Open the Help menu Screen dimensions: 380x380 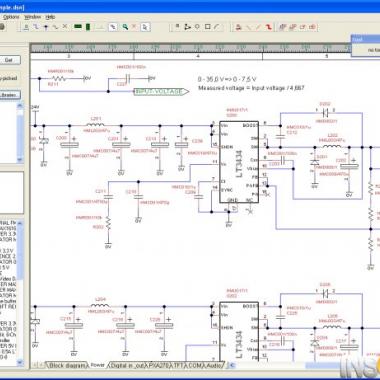50,17
